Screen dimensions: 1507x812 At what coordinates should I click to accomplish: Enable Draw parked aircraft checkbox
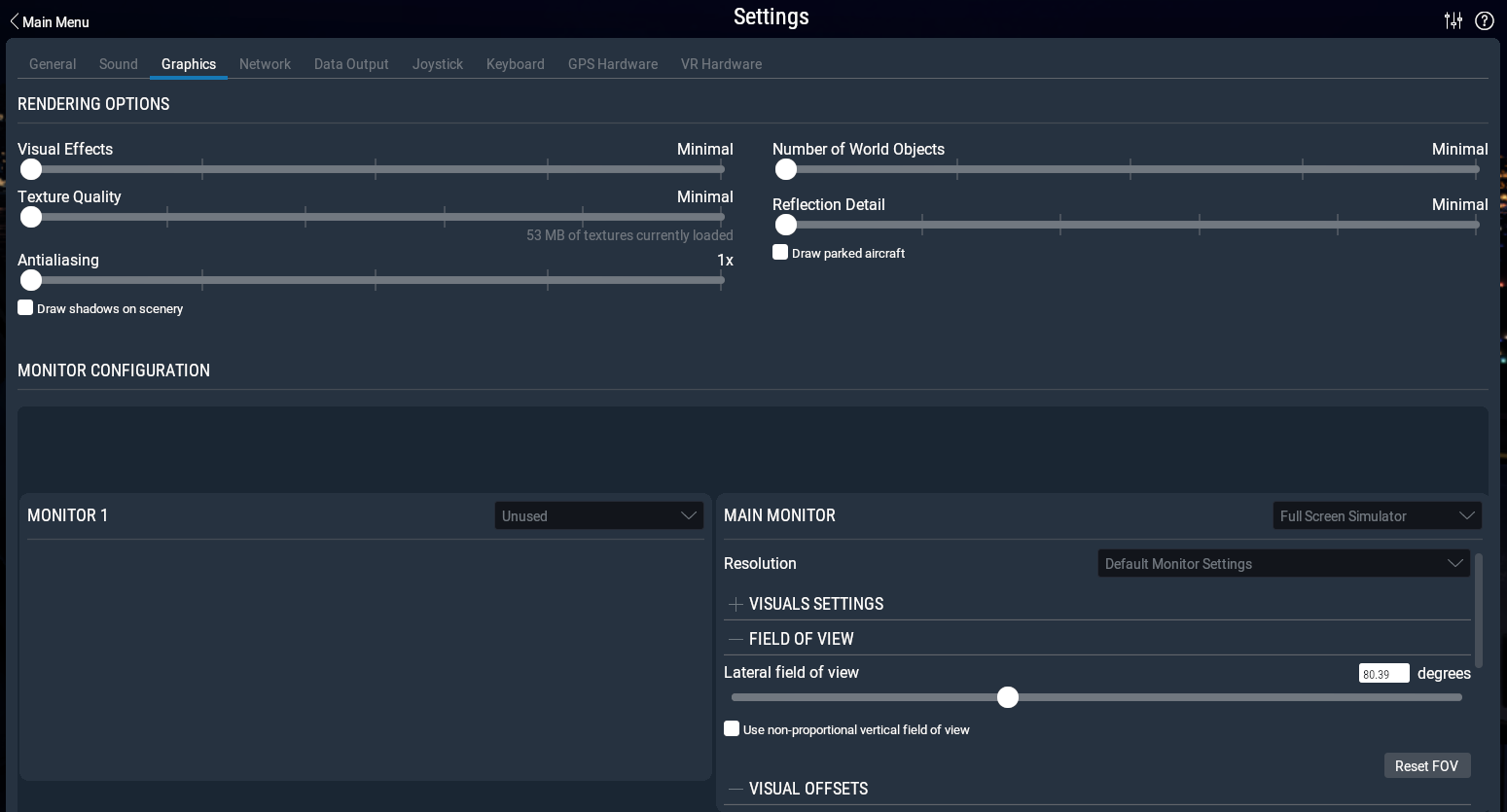(780, 252)
